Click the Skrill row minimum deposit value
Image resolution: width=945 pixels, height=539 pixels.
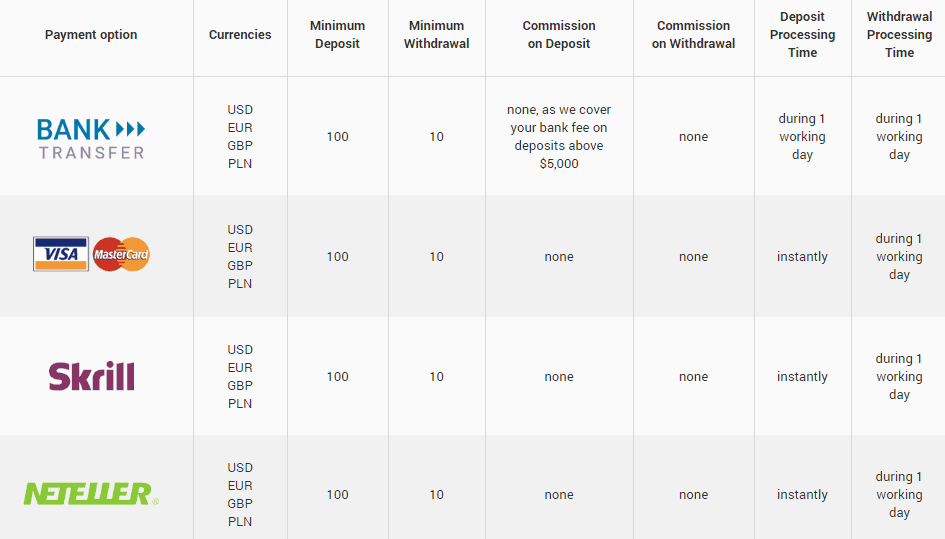[337, 377]
